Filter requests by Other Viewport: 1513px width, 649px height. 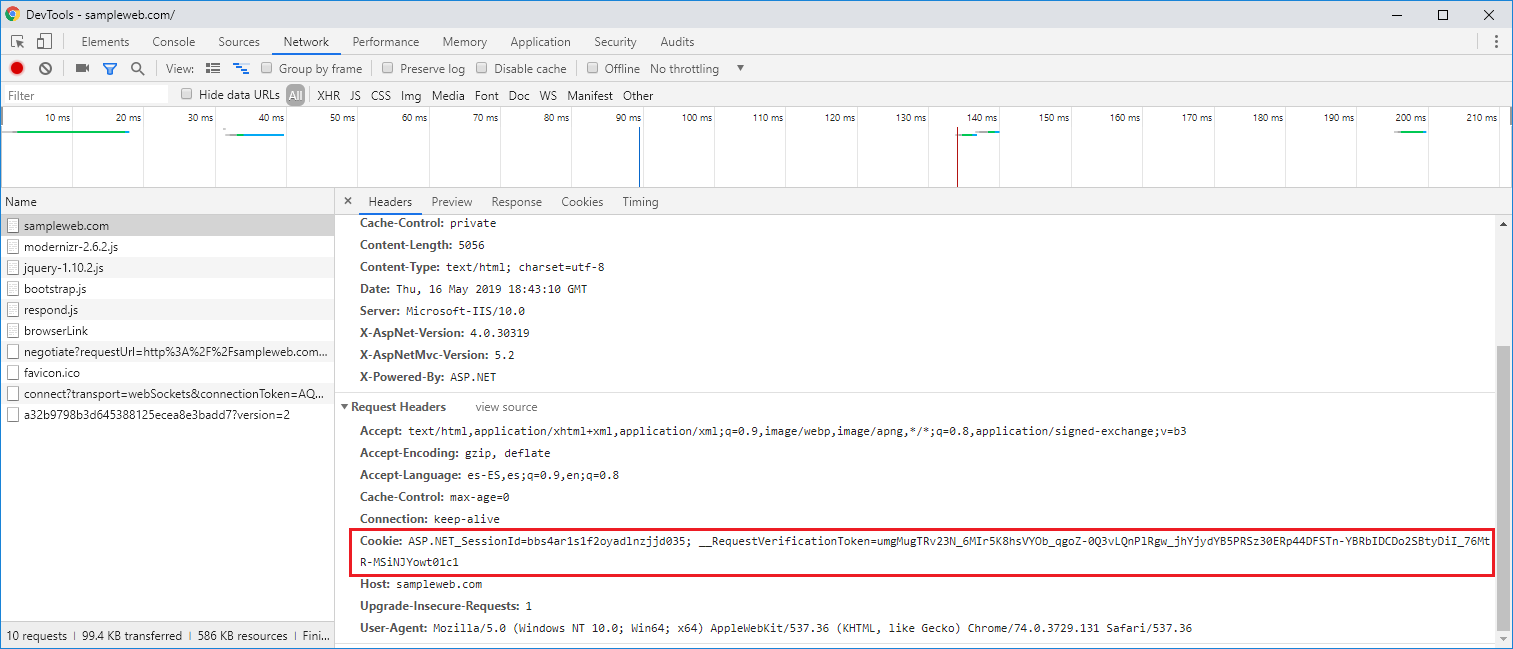tap(638, 96)
